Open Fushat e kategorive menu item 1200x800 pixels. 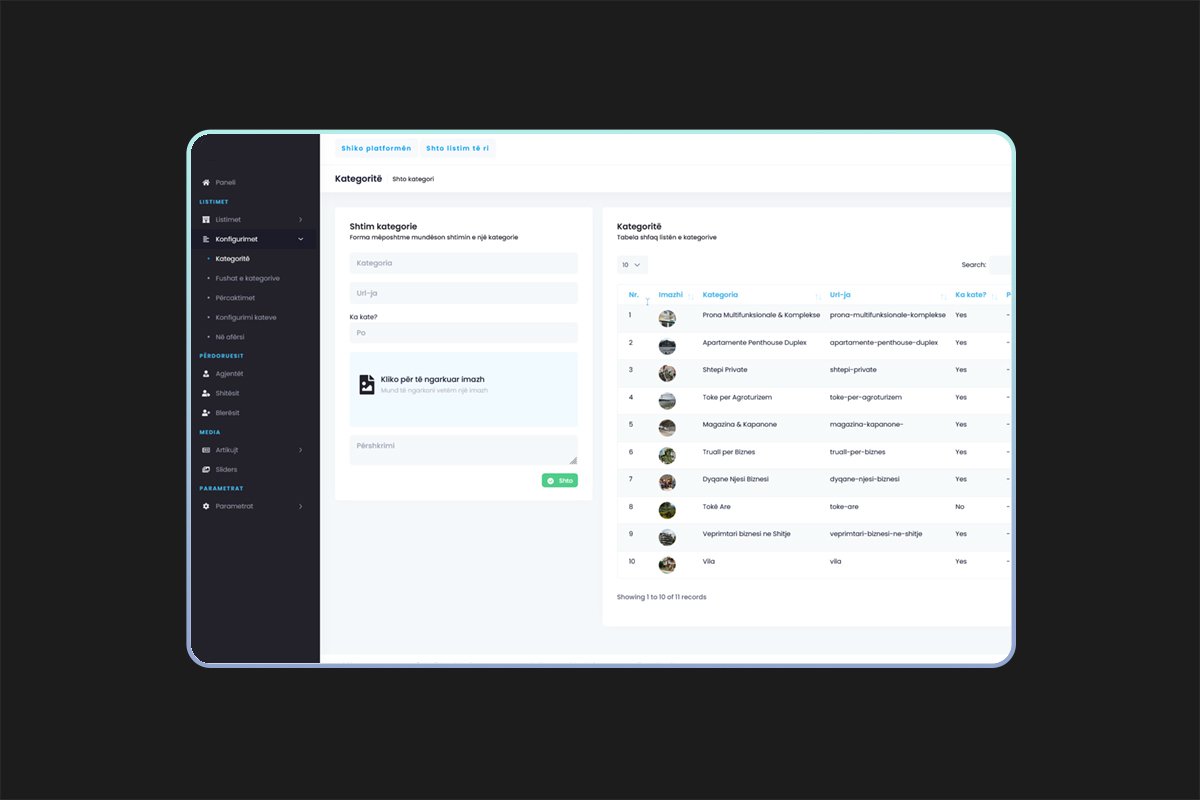(x=247, y=278)
